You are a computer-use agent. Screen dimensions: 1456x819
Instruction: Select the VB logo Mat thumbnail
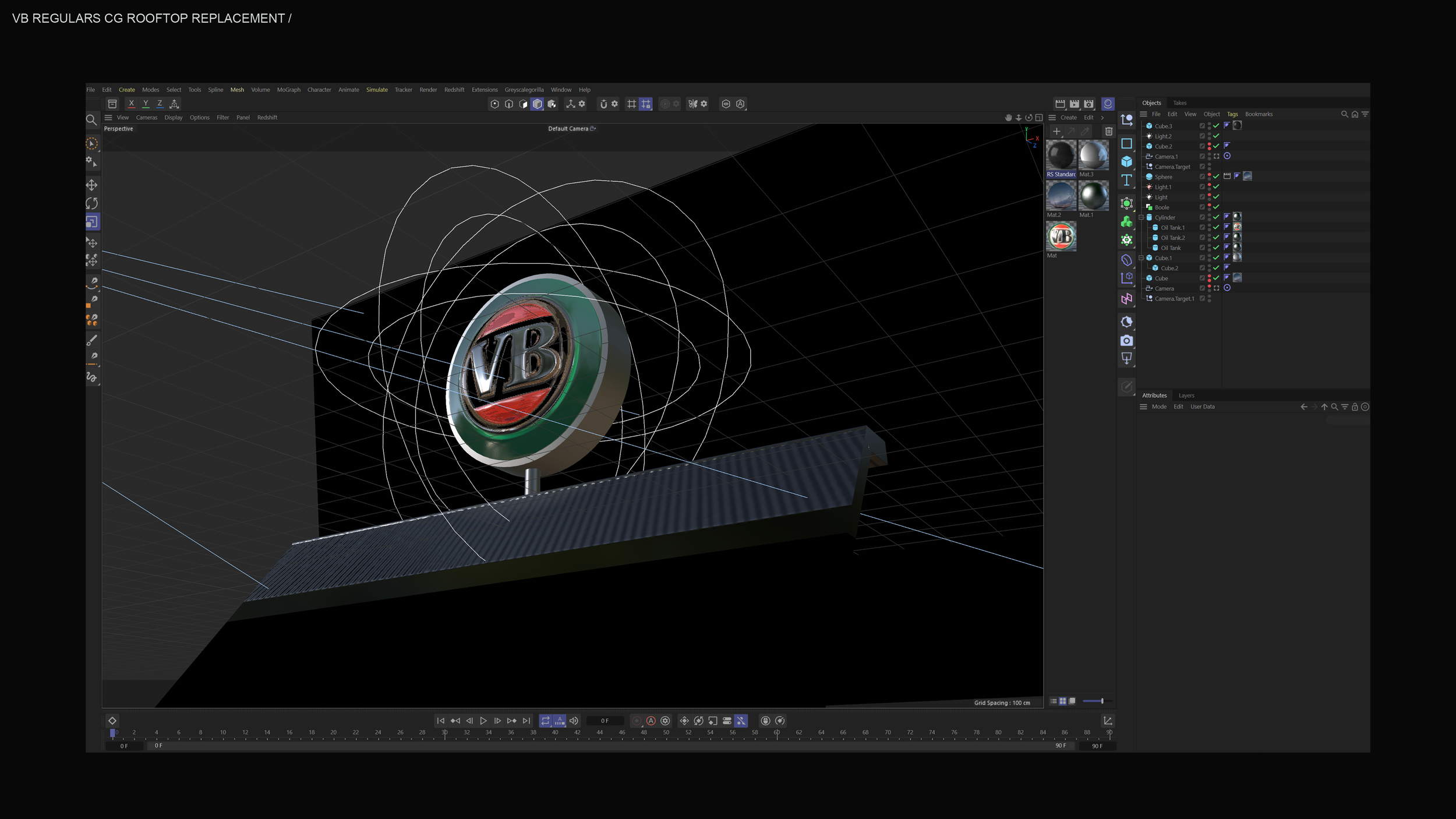click(x=1061, y=236)
